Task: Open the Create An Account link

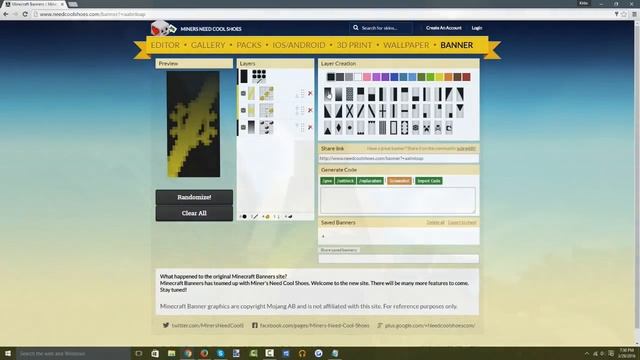Action: [x=444, y=28]
